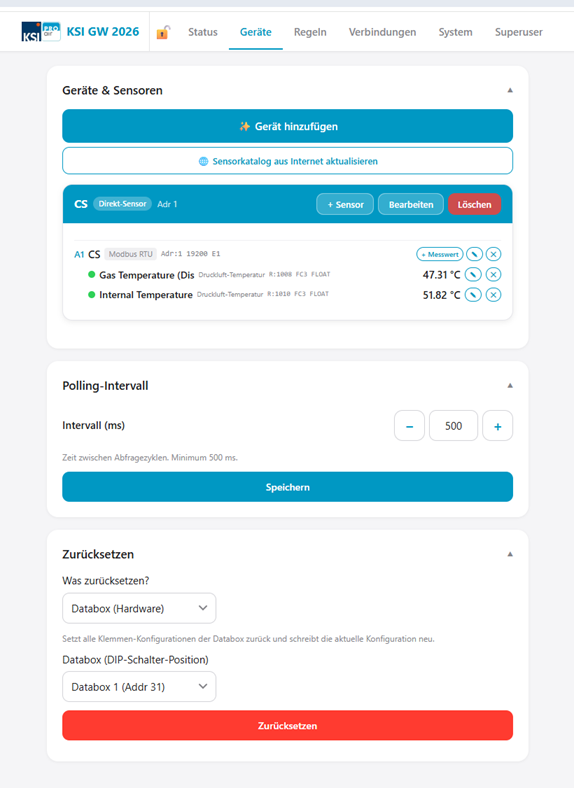Collapse the Polling-Intervall section

[510, 385]
